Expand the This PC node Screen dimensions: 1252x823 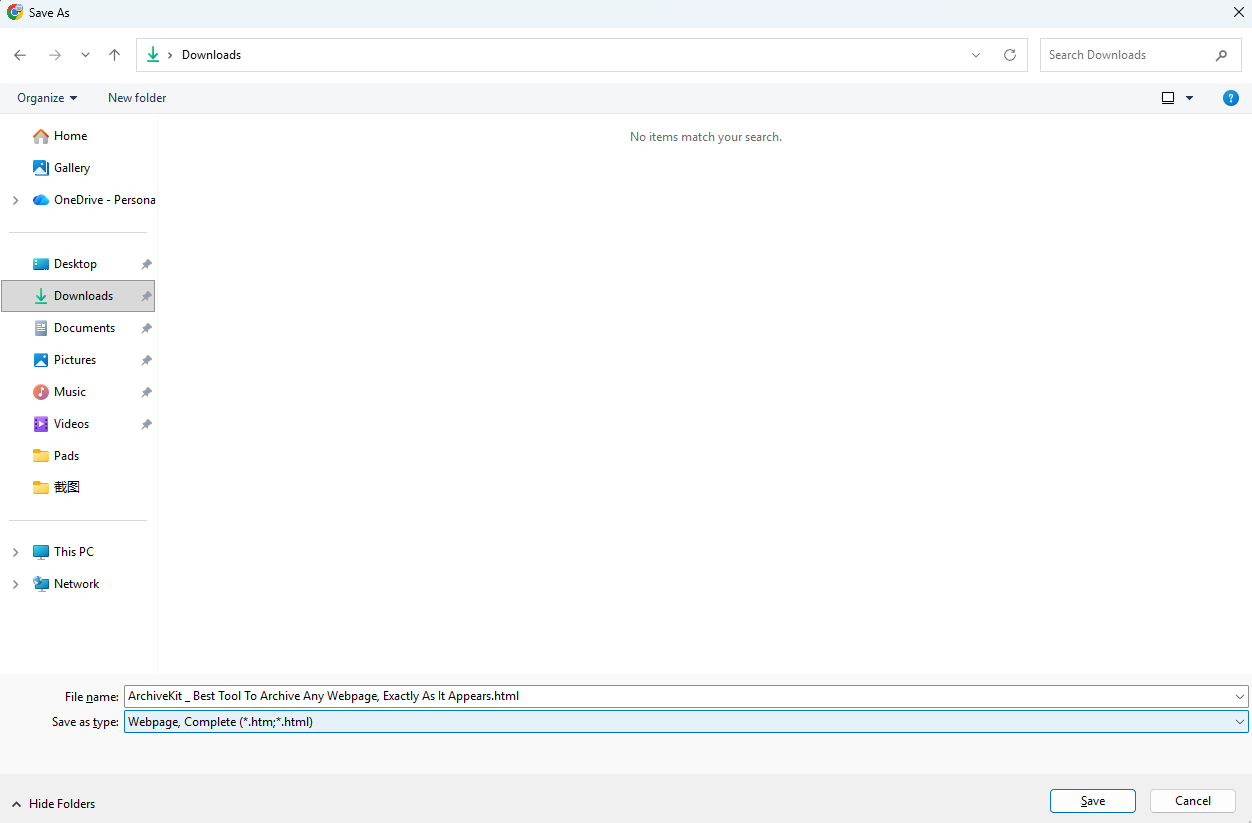[x=15, y=552]
